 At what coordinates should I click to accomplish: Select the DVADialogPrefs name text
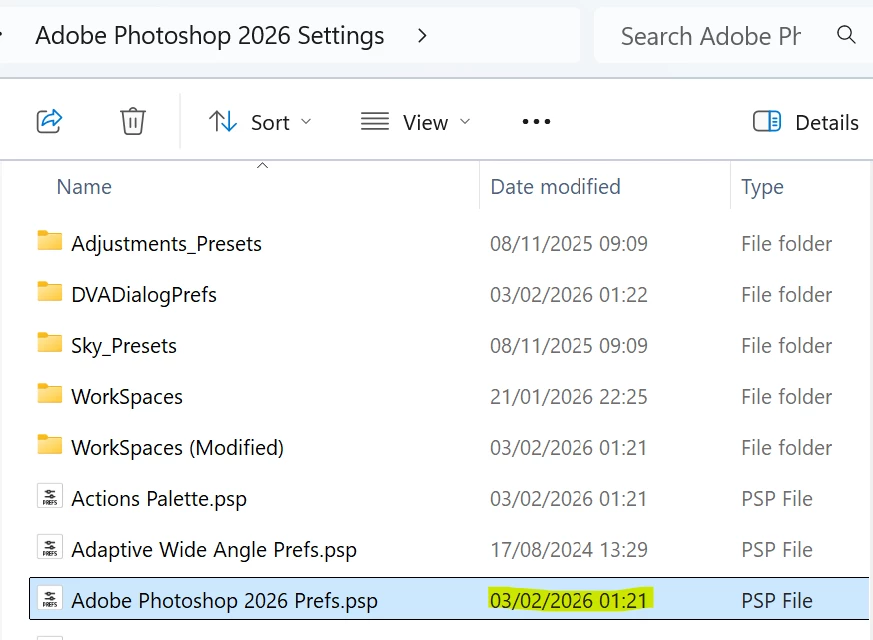click(144, 295)
